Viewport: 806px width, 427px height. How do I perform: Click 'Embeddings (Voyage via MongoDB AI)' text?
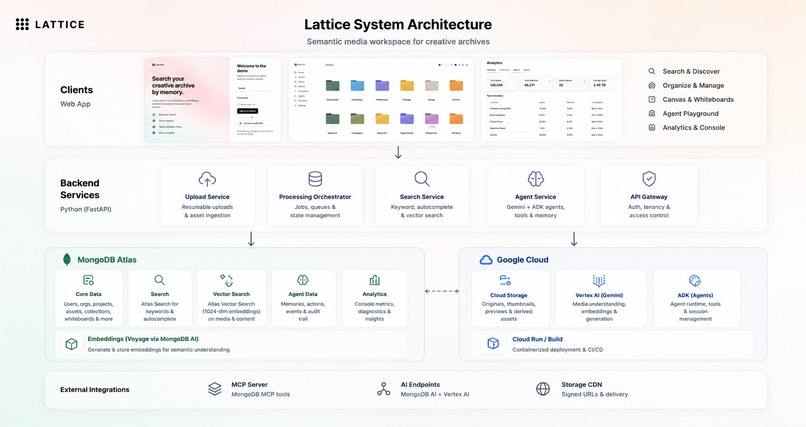pyautogui.click(x=143, y=339)
